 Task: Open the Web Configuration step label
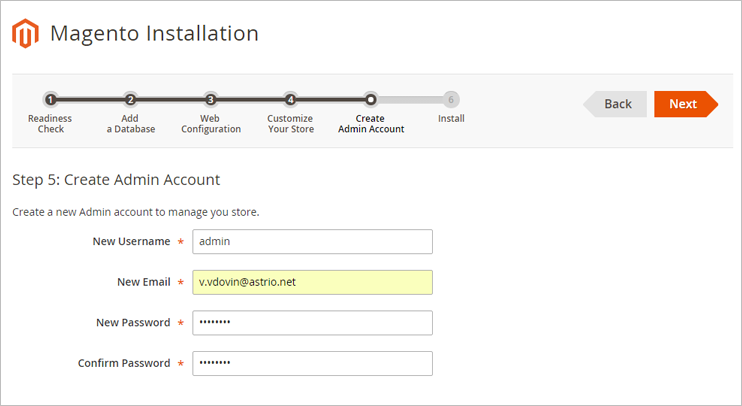coord(211,124)
